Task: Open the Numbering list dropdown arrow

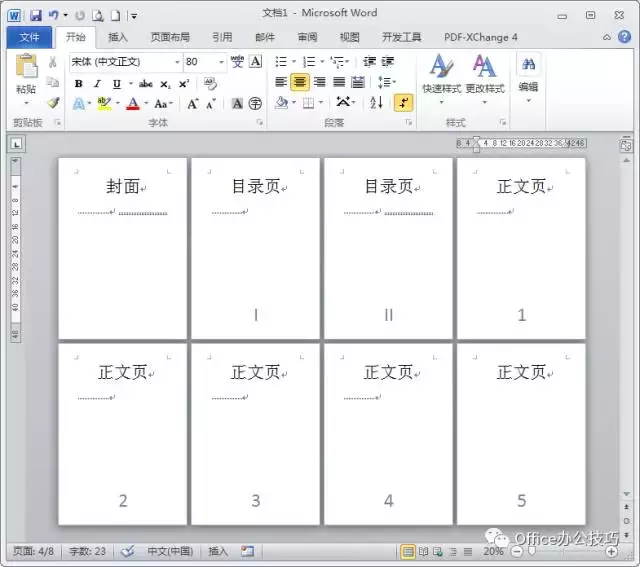Action: pyautogui.click(x=322, y=62)
